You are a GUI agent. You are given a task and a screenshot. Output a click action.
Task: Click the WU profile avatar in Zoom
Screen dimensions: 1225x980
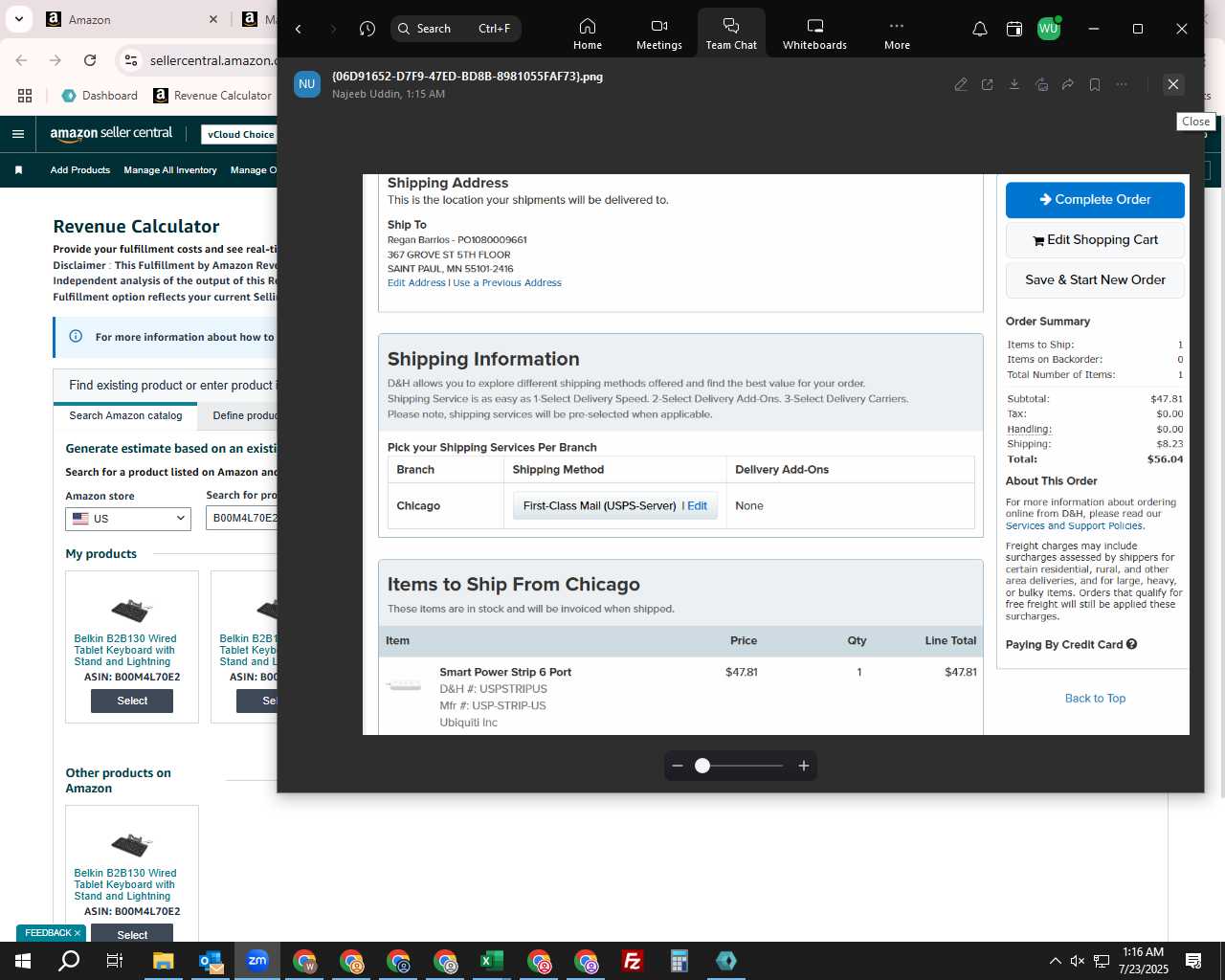1049,28
